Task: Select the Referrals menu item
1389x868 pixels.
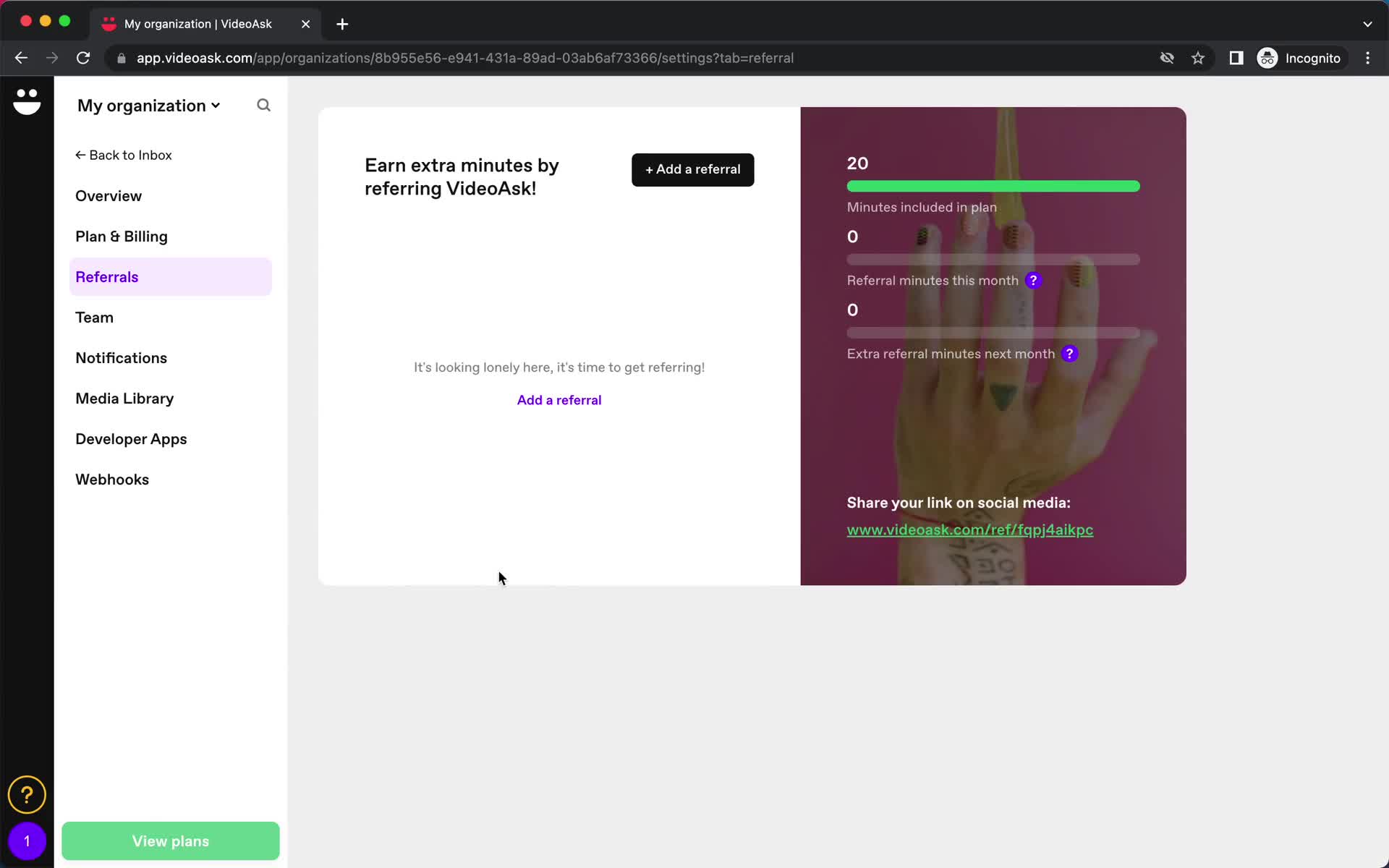Action: point(171,277)
